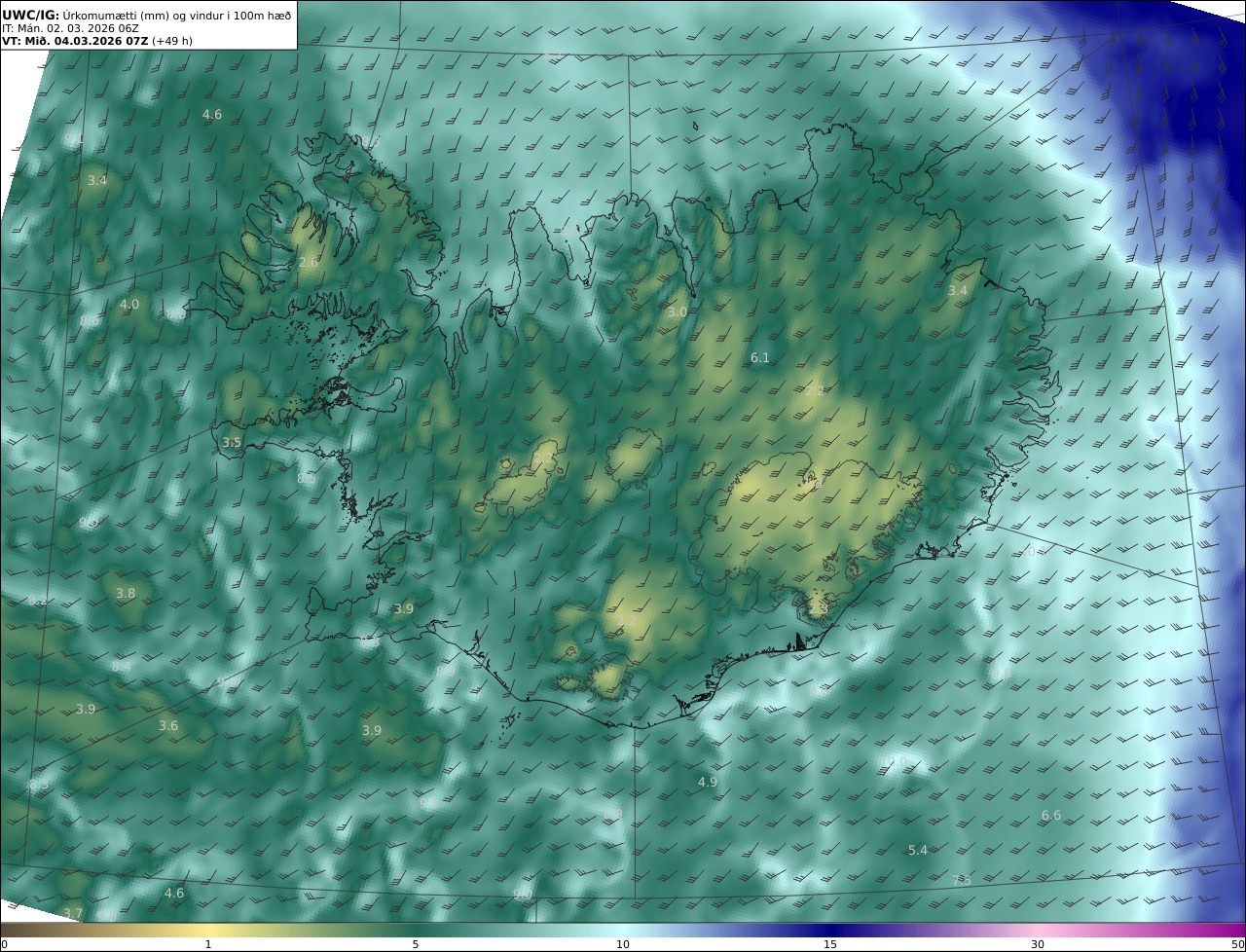The height and width of the screenshot is (952, 1246).
Task: Select the 4.0 precipitation value on the map
Action: pos(129,304)
